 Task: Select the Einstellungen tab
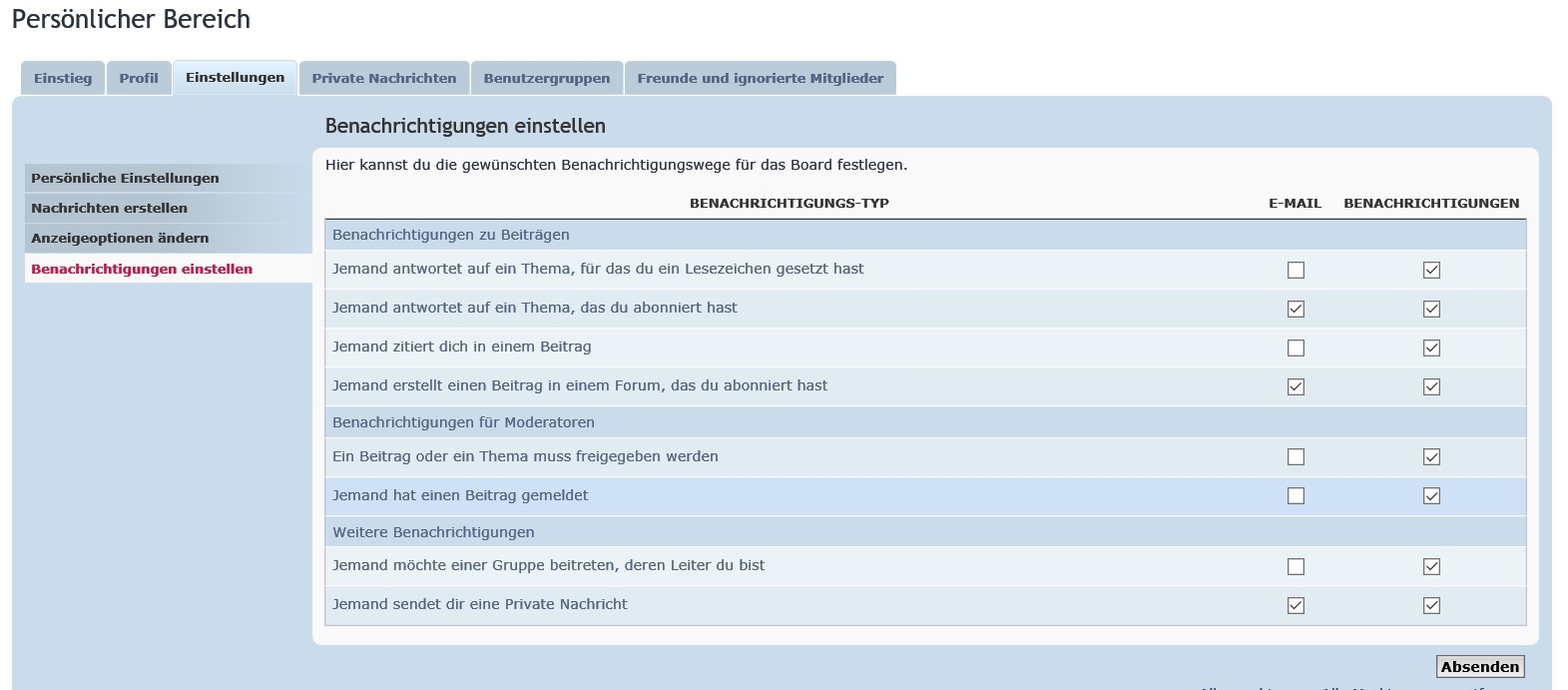[x=235, y=77]
